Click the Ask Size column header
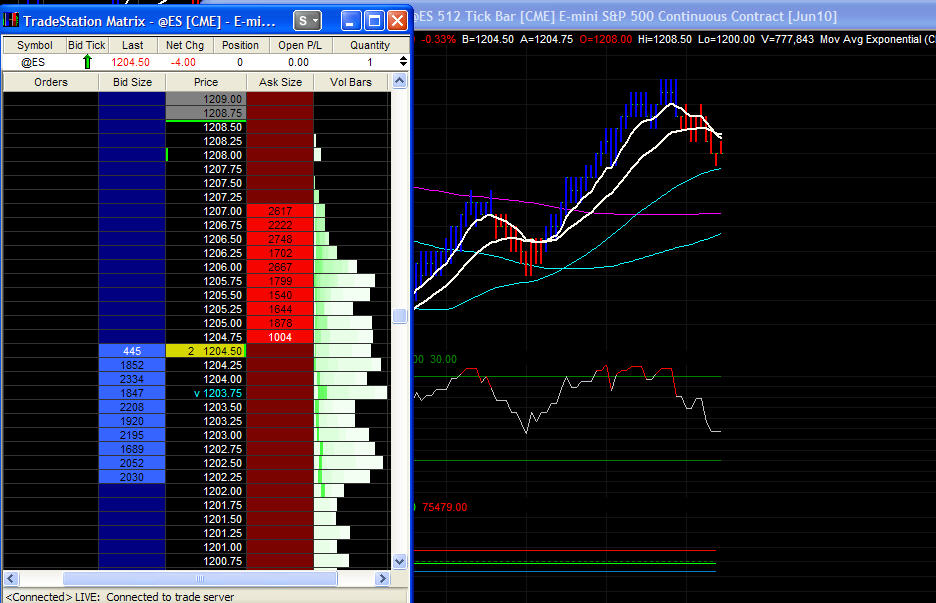Screen dimensions: 936x603 [x=280, y=82]
